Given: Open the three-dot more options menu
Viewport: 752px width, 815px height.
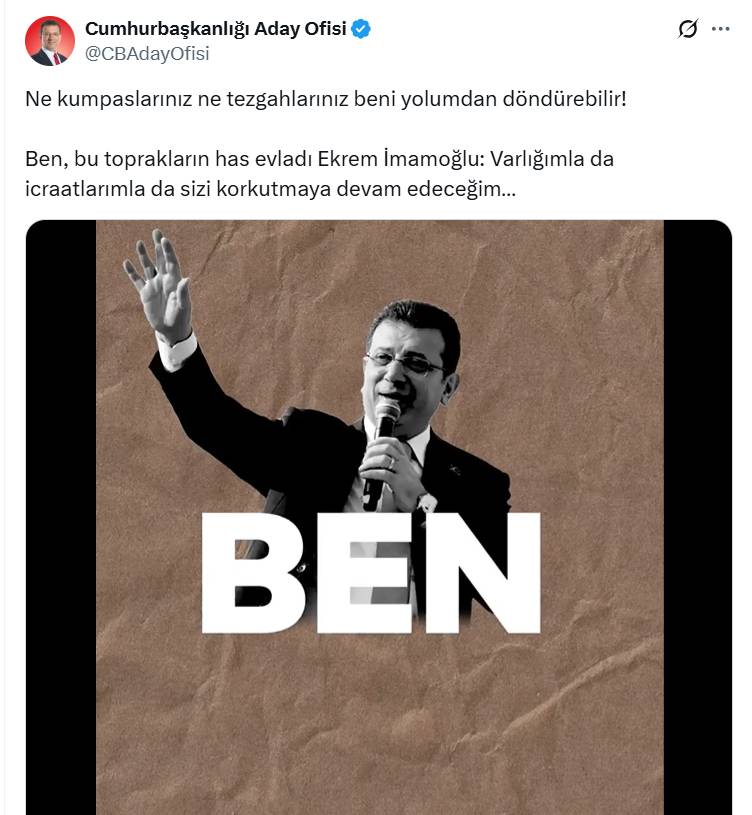Looking at the screenshot, I should pos(720,29).
